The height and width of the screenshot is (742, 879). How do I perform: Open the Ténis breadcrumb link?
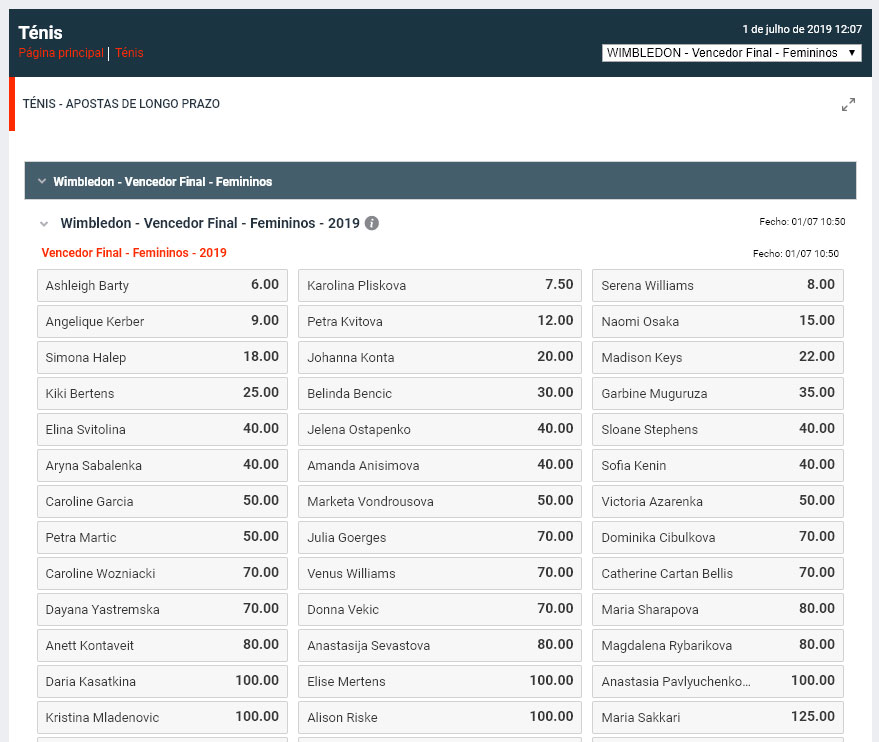[x=129, y=53]
